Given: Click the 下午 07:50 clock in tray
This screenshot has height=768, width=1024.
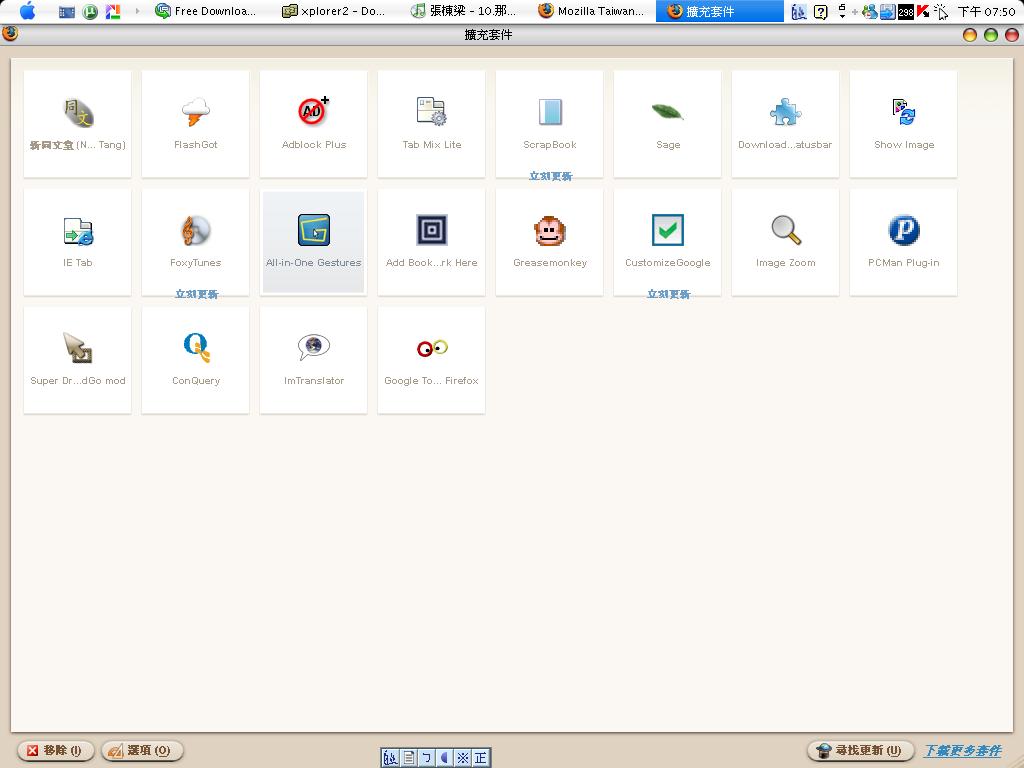Looking at the screenshot, I should 986,12.
